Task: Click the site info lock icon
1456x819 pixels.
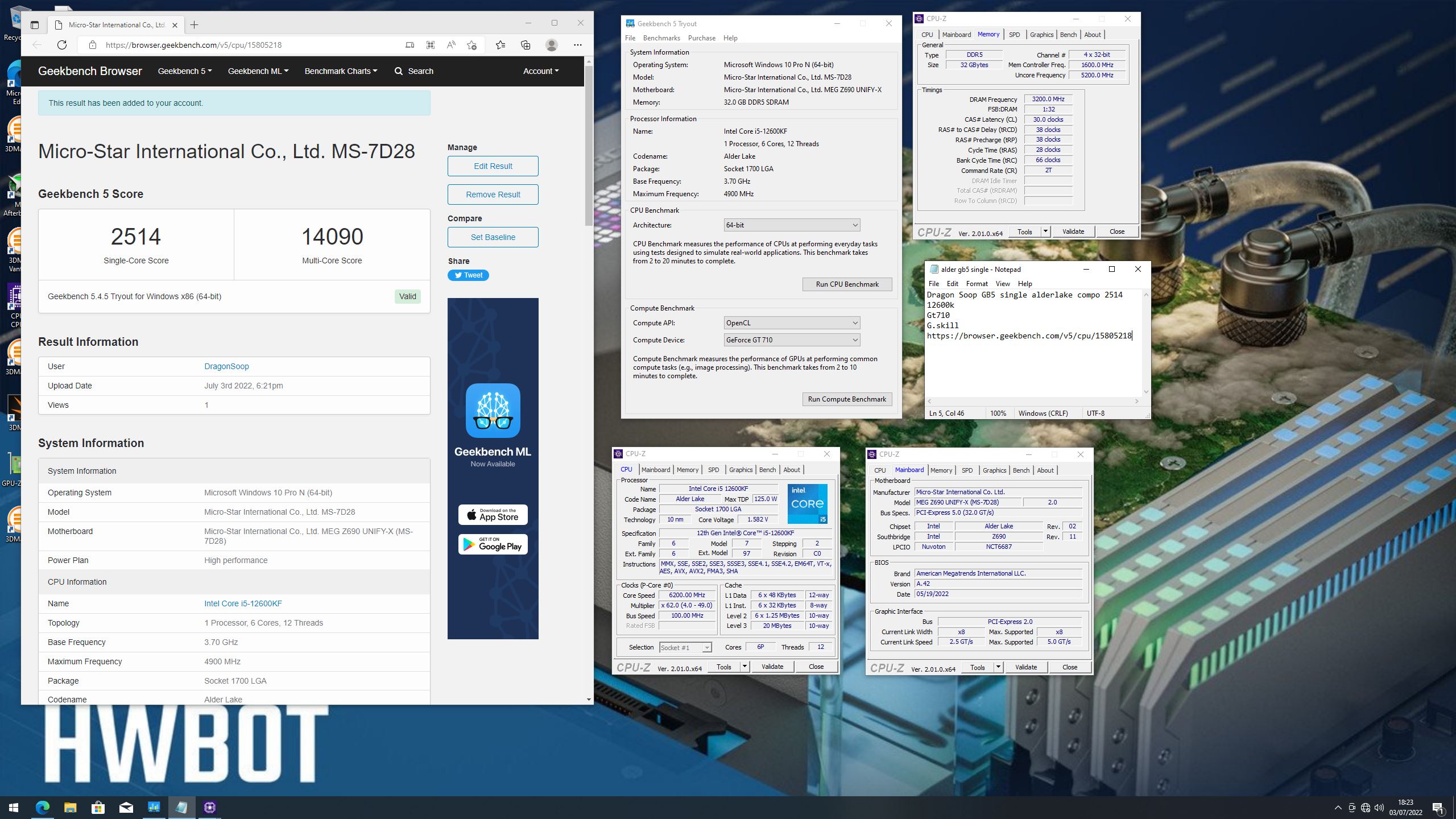Action: (92, 45)
